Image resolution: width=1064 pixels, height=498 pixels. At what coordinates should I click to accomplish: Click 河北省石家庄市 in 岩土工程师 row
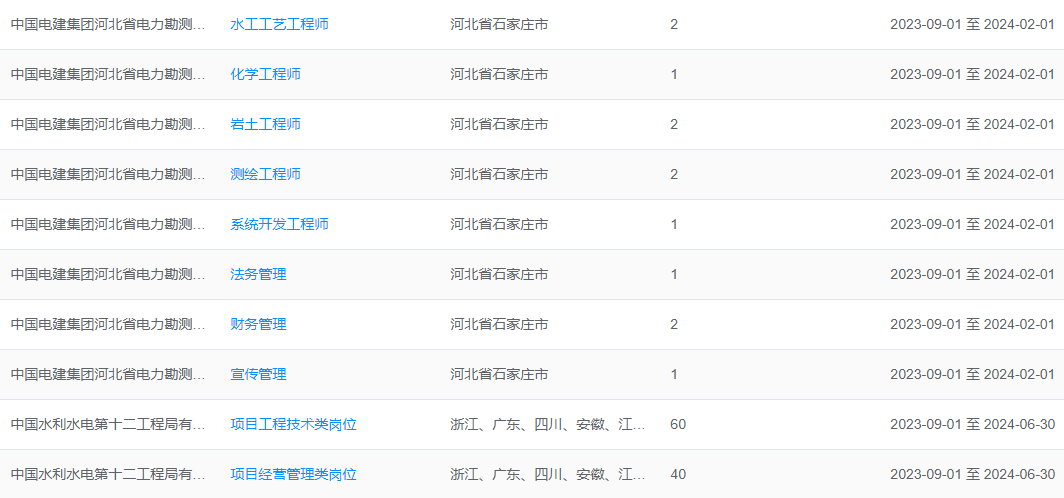(499, 124)
